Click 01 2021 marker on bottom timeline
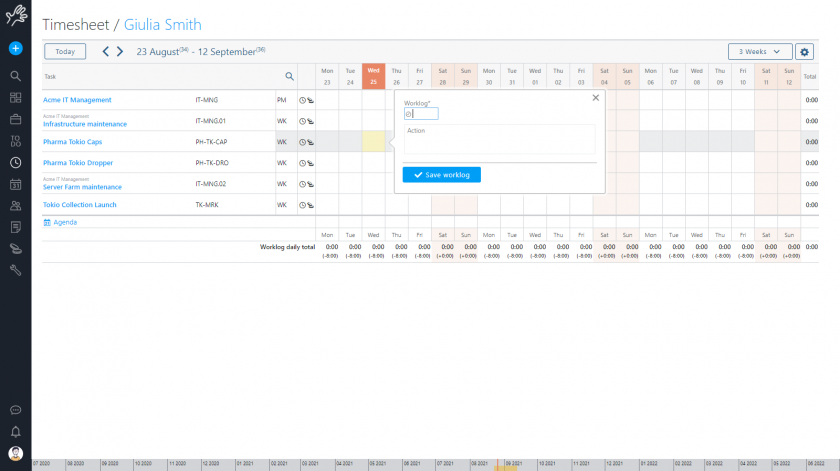This screenshot has height=471, width=840. (246, 465)
